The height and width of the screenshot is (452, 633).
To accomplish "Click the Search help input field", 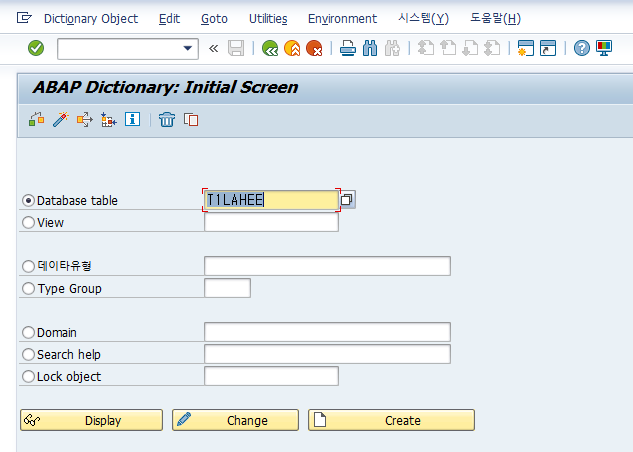I will (327, 354).
